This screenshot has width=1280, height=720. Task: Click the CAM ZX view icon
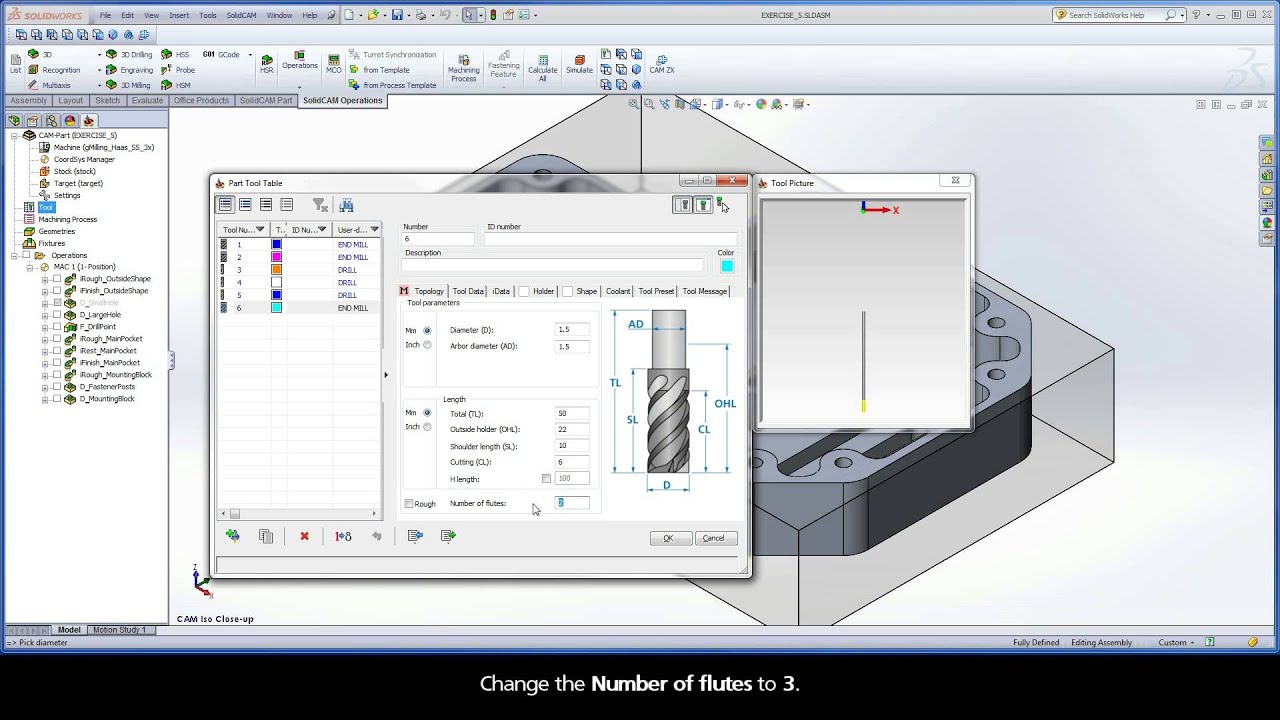click(x=661, y=64)
